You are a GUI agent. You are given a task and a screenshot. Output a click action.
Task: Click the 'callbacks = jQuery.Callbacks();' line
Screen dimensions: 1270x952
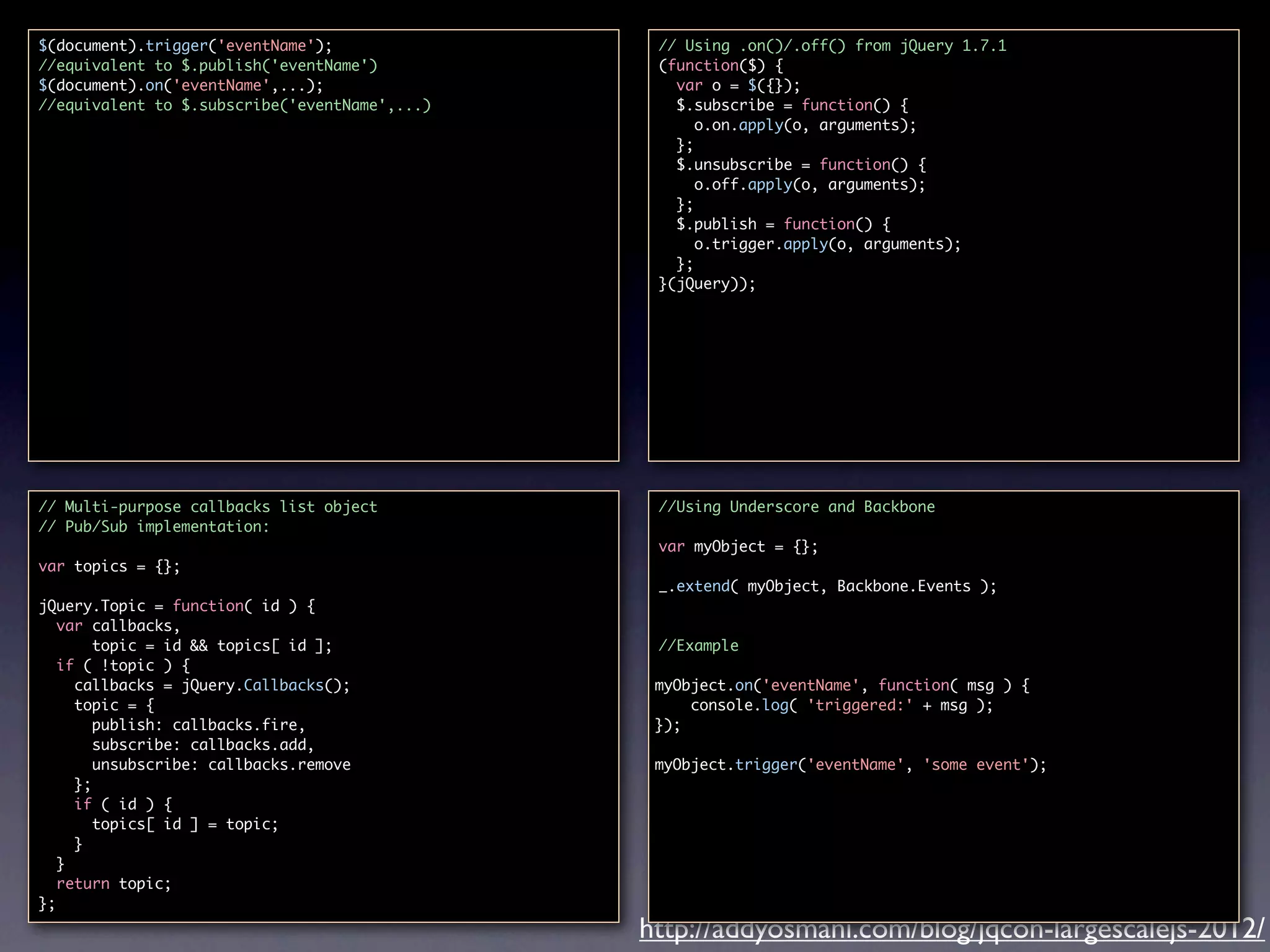[211, 685]
